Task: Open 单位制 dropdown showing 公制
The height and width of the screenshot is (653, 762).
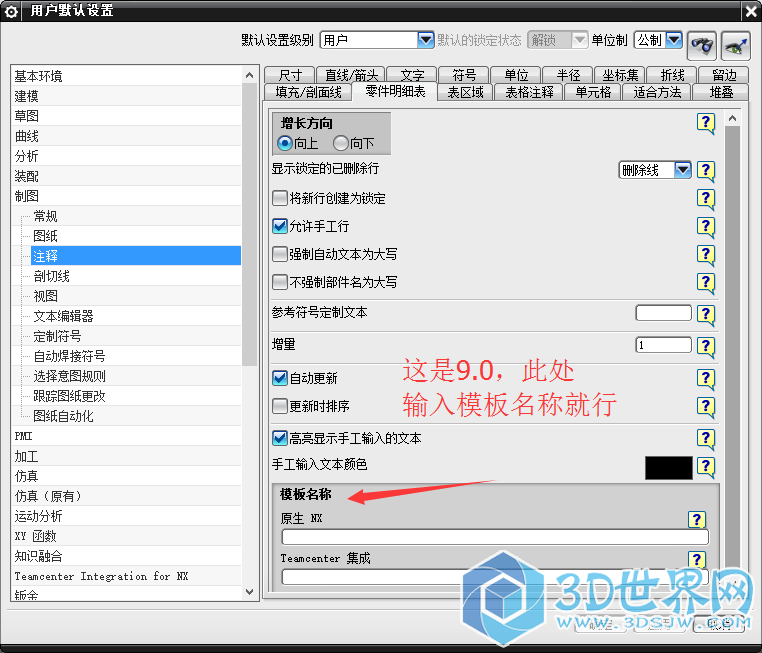Action: point(658,40)
